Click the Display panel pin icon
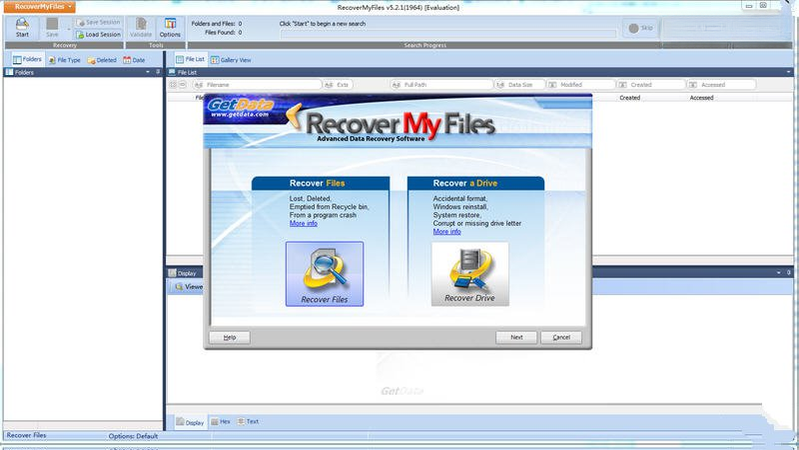The width and height of the screenshot is (799, 450). click(x=789, y=273)
